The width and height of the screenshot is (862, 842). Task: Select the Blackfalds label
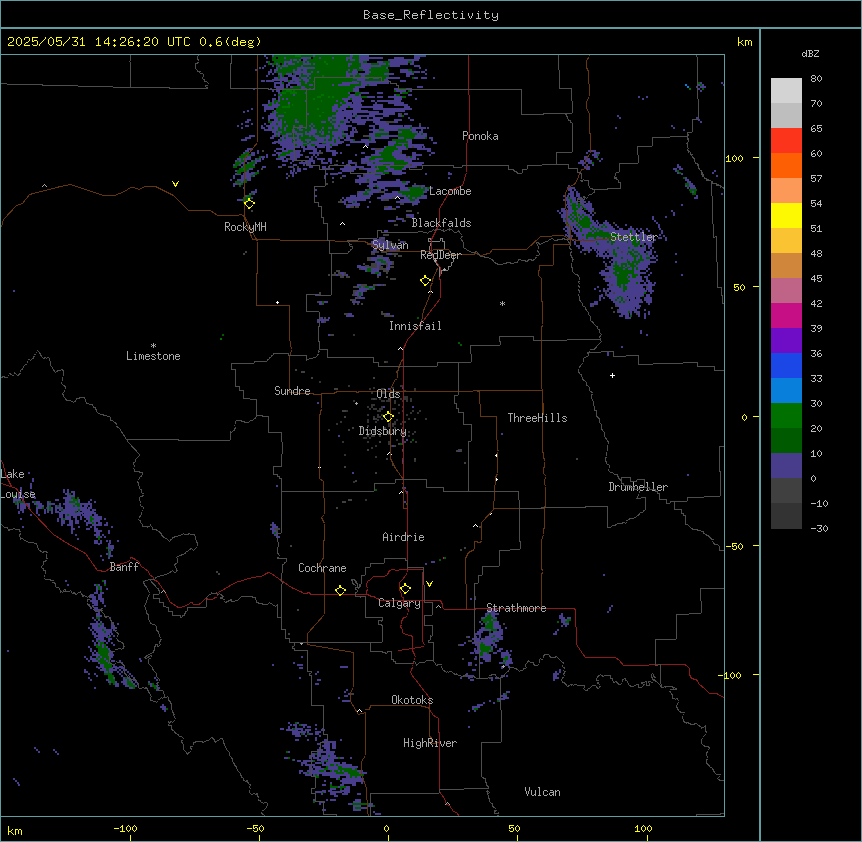(441, 223)
